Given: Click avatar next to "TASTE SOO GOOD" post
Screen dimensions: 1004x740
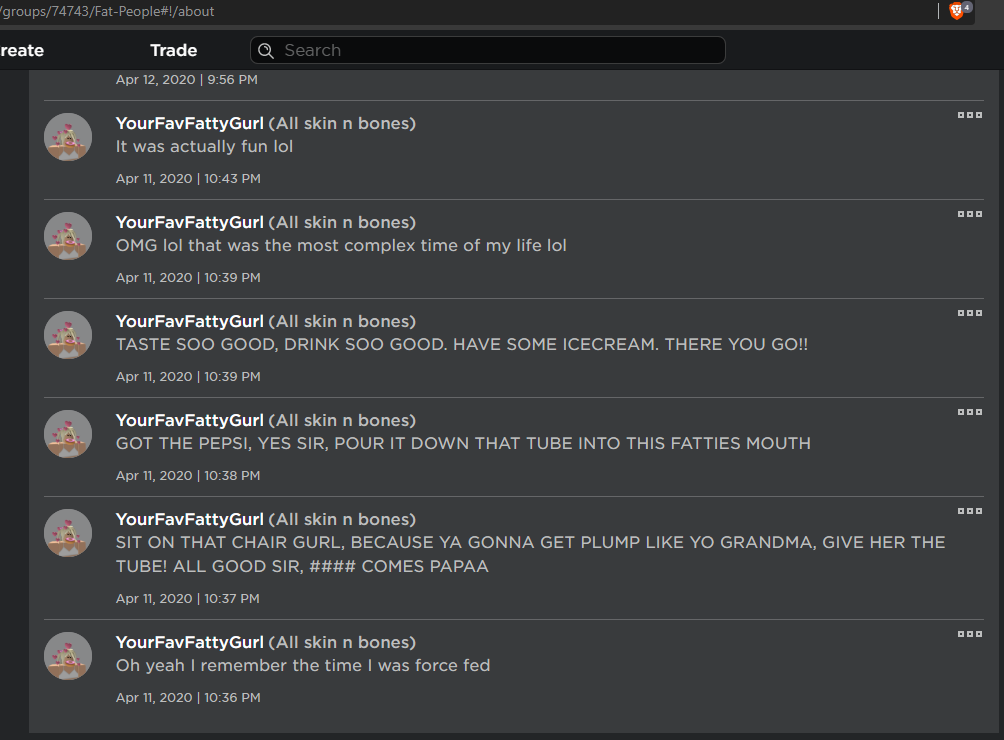Looking at the screenshot, I should pos(68,335).
